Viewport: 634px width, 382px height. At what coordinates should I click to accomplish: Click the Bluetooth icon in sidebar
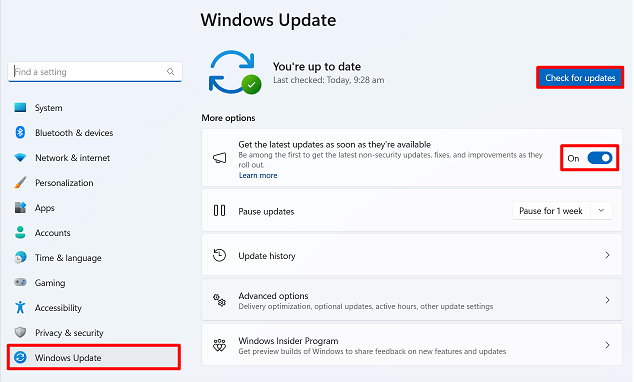[x=20, y=132]
